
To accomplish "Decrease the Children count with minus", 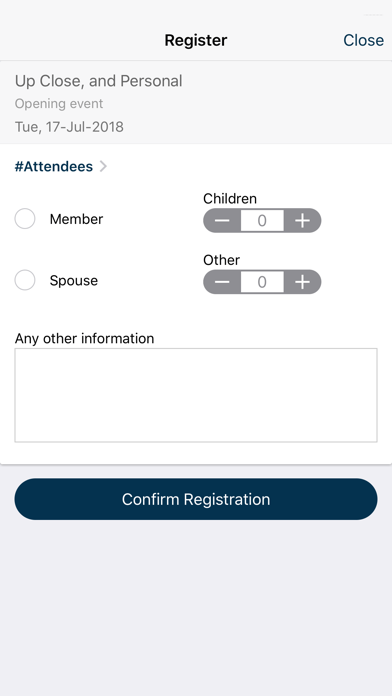I will pos(222,221).
